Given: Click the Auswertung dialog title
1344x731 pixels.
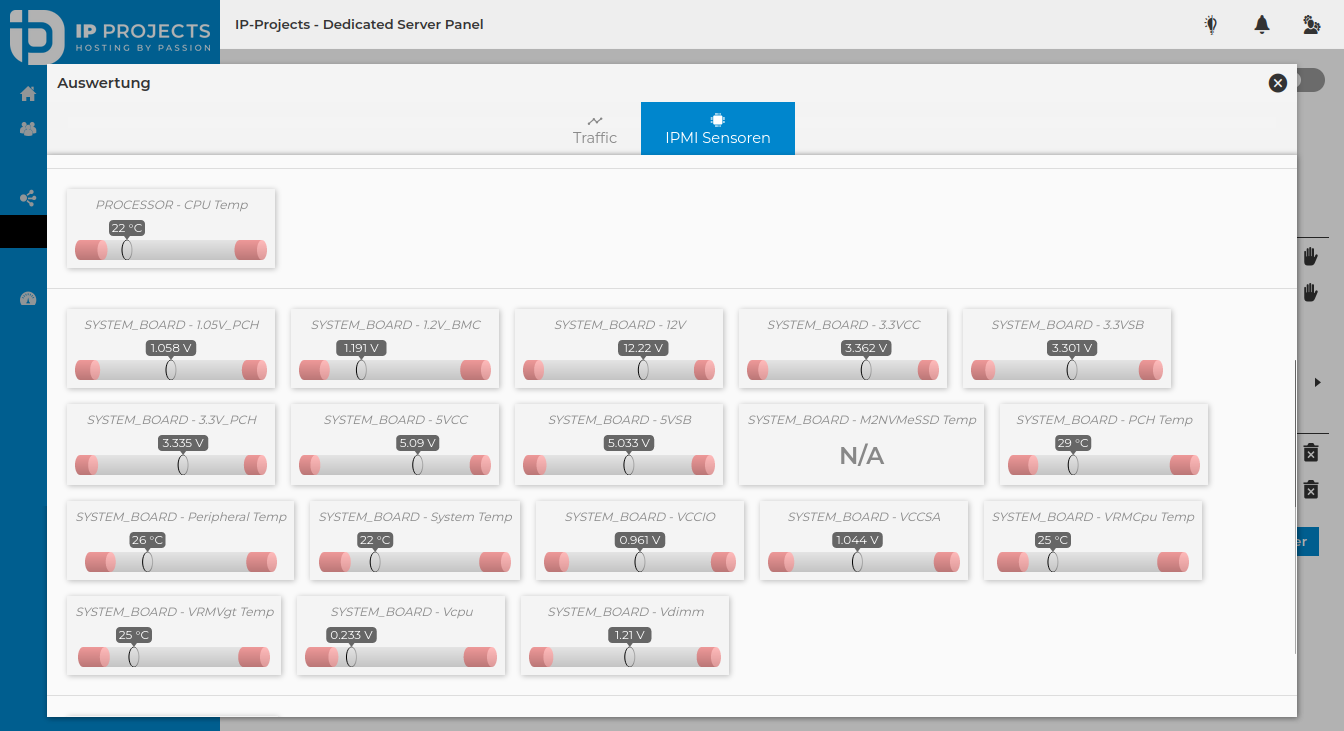Looking at the screenshot, I should pos(104,83).
